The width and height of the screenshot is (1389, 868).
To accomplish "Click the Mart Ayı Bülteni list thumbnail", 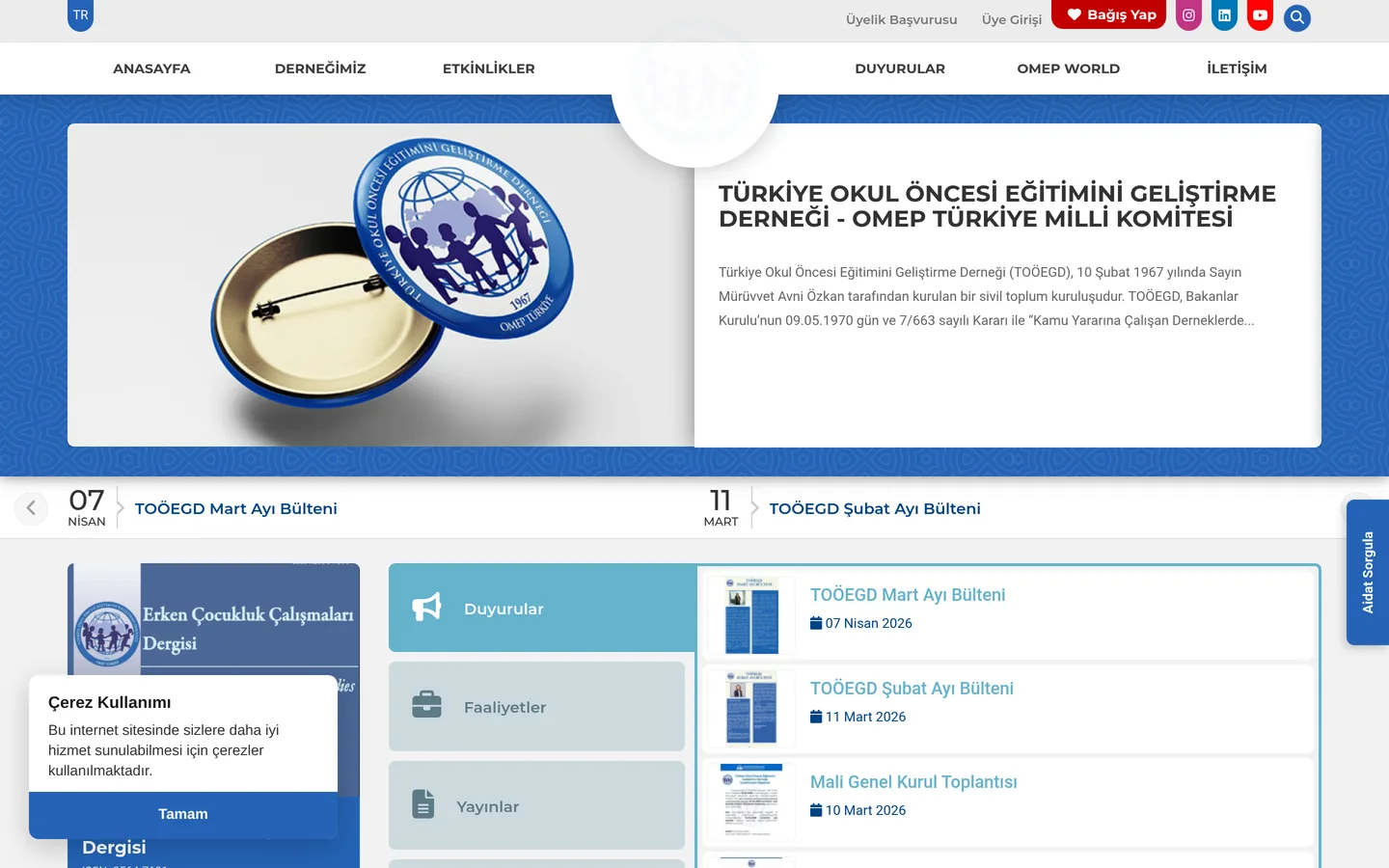I will coord(751,615).
